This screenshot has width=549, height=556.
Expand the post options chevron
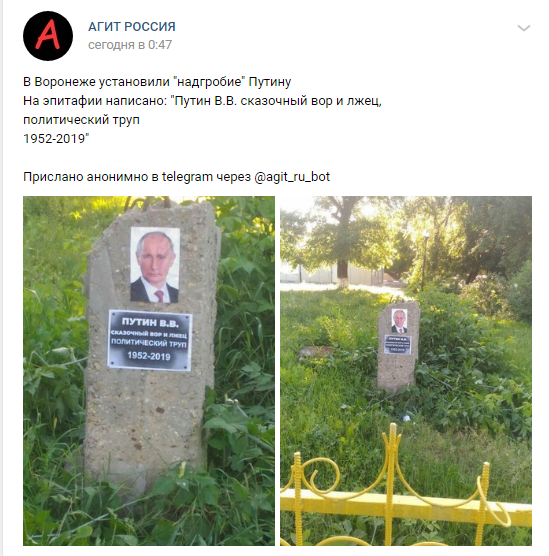(x=523, y=28)
